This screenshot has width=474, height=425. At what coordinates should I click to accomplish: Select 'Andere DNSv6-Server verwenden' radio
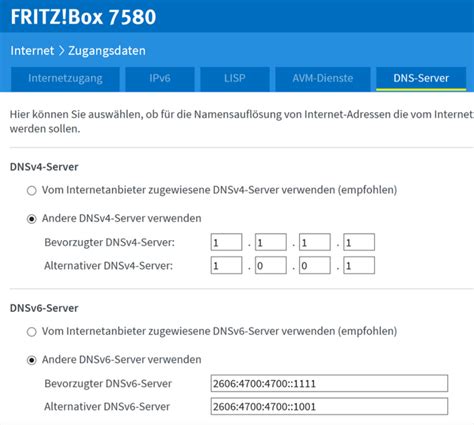click(32, 360)
